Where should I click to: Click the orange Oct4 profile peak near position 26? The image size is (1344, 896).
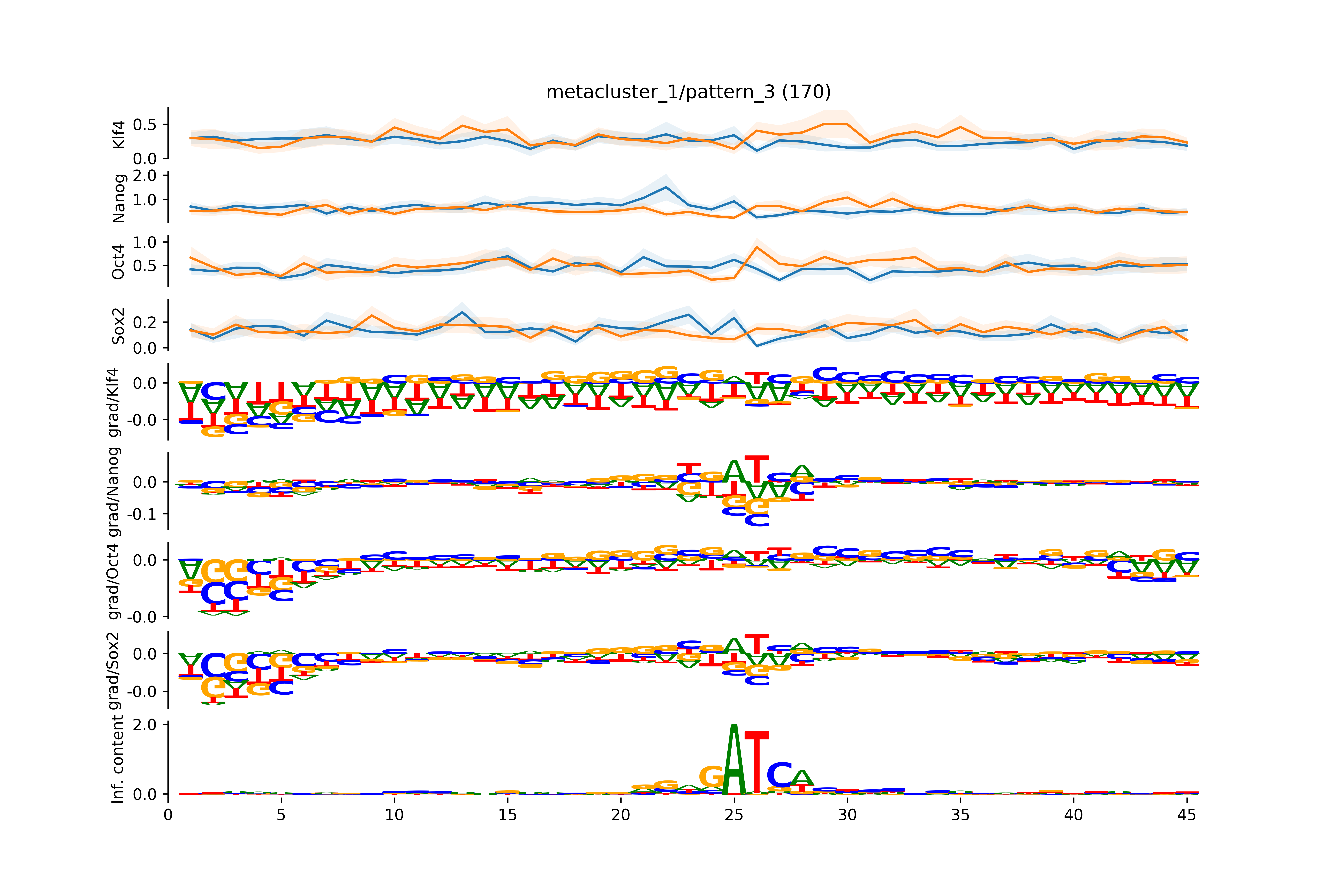[757, 248]
